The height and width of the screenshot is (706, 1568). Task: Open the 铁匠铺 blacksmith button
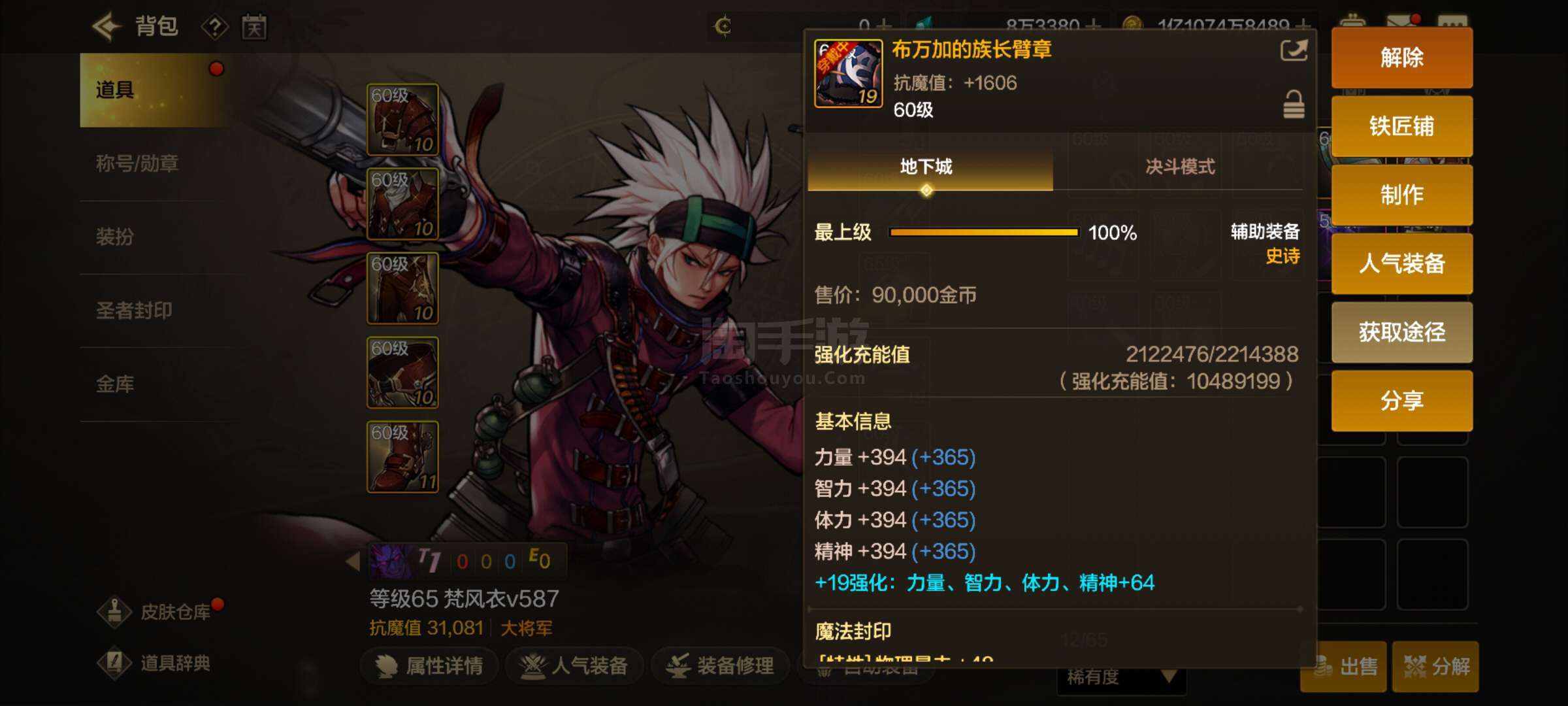pos(1402,126)
